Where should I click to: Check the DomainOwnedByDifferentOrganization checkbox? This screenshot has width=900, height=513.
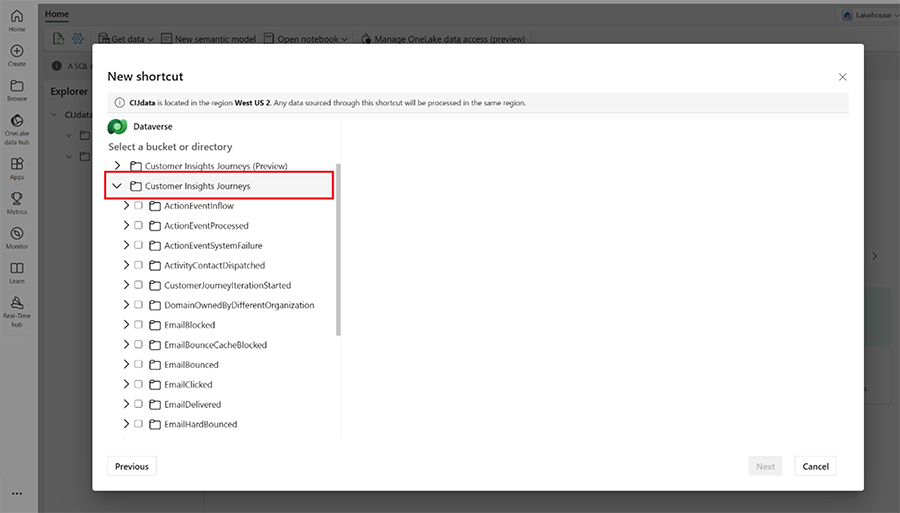(x=138, y=305)
